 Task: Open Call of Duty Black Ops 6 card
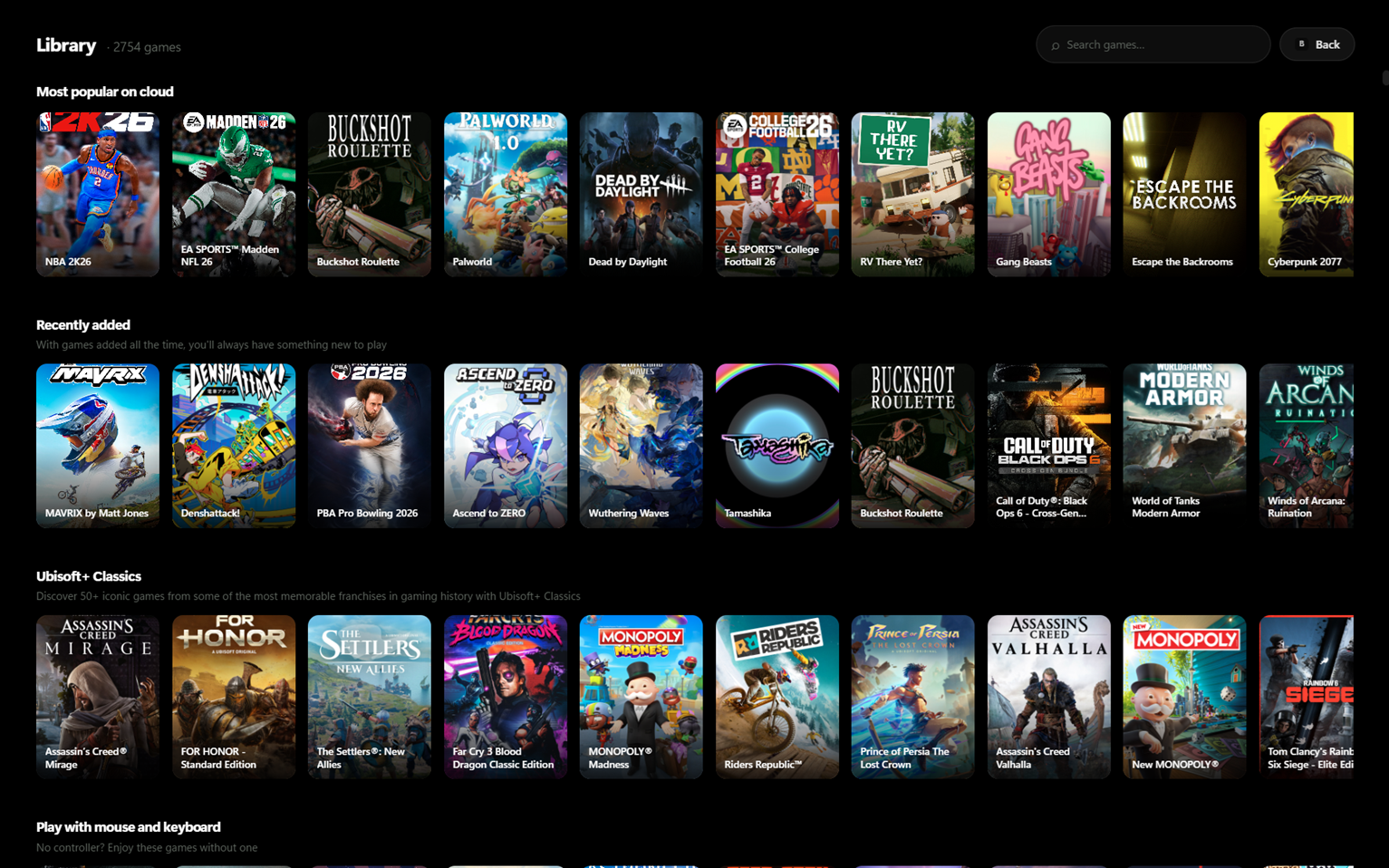1049,446
